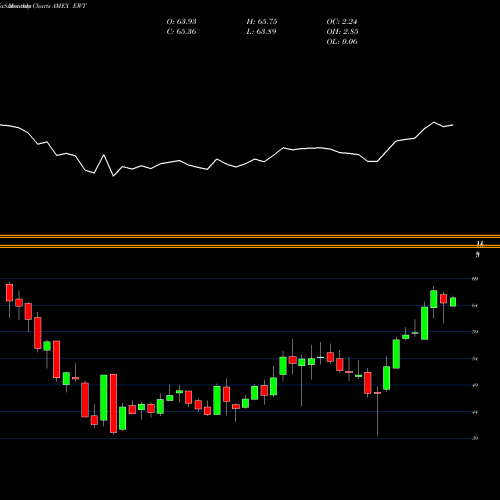The width and height of the screenshot is (500, 500).
Task: Click the 39 price axis label
Action: 475,438
